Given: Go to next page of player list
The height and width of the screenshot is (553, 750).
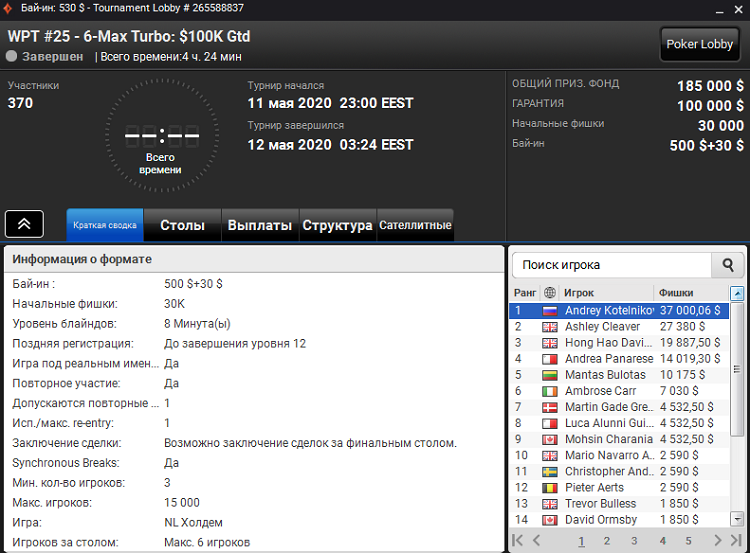Looking at the screenshot, I should coord(717,541).
